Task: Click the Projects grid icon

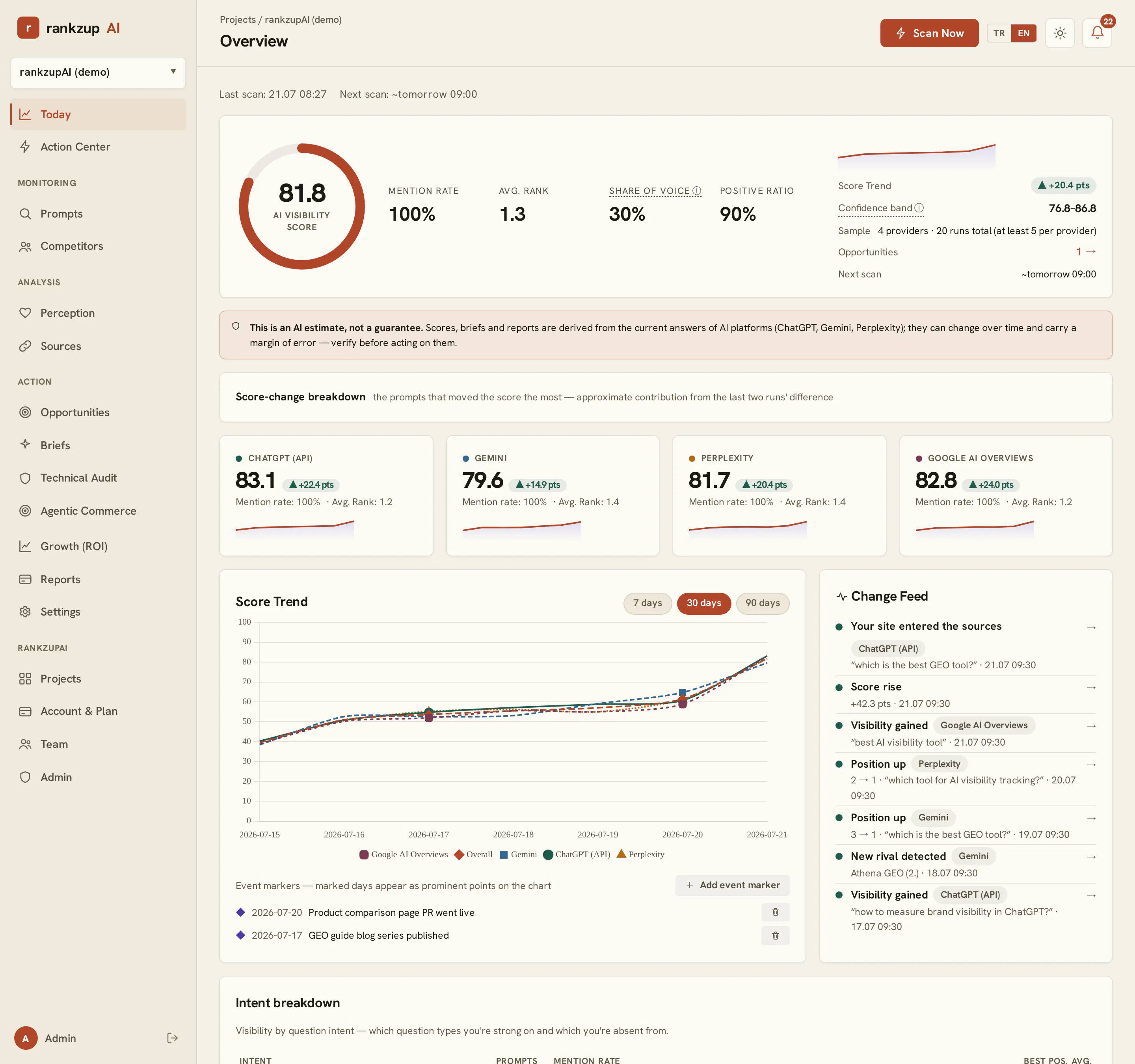Action: pos(25,678)
